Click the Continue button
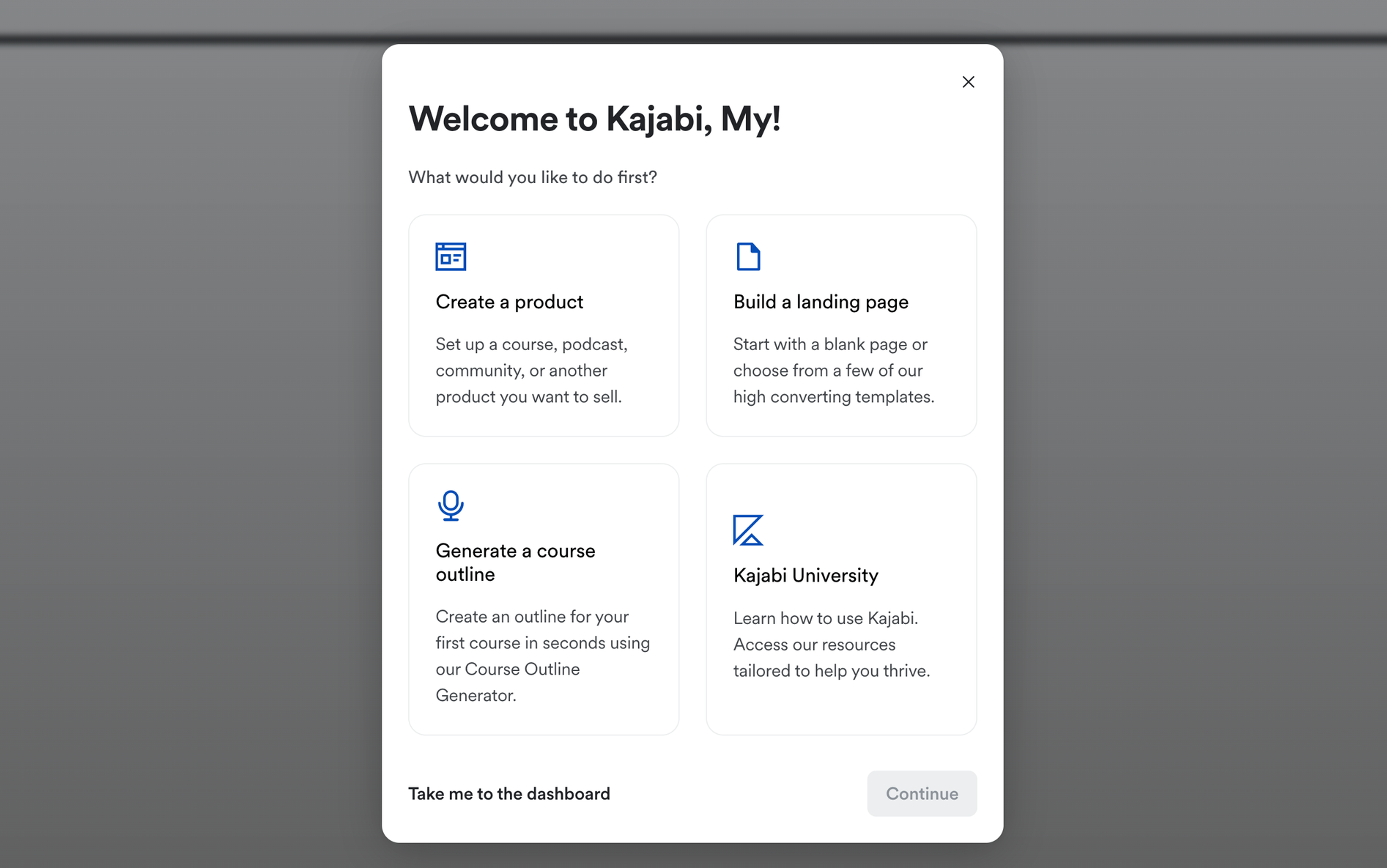 click(922, 793)
